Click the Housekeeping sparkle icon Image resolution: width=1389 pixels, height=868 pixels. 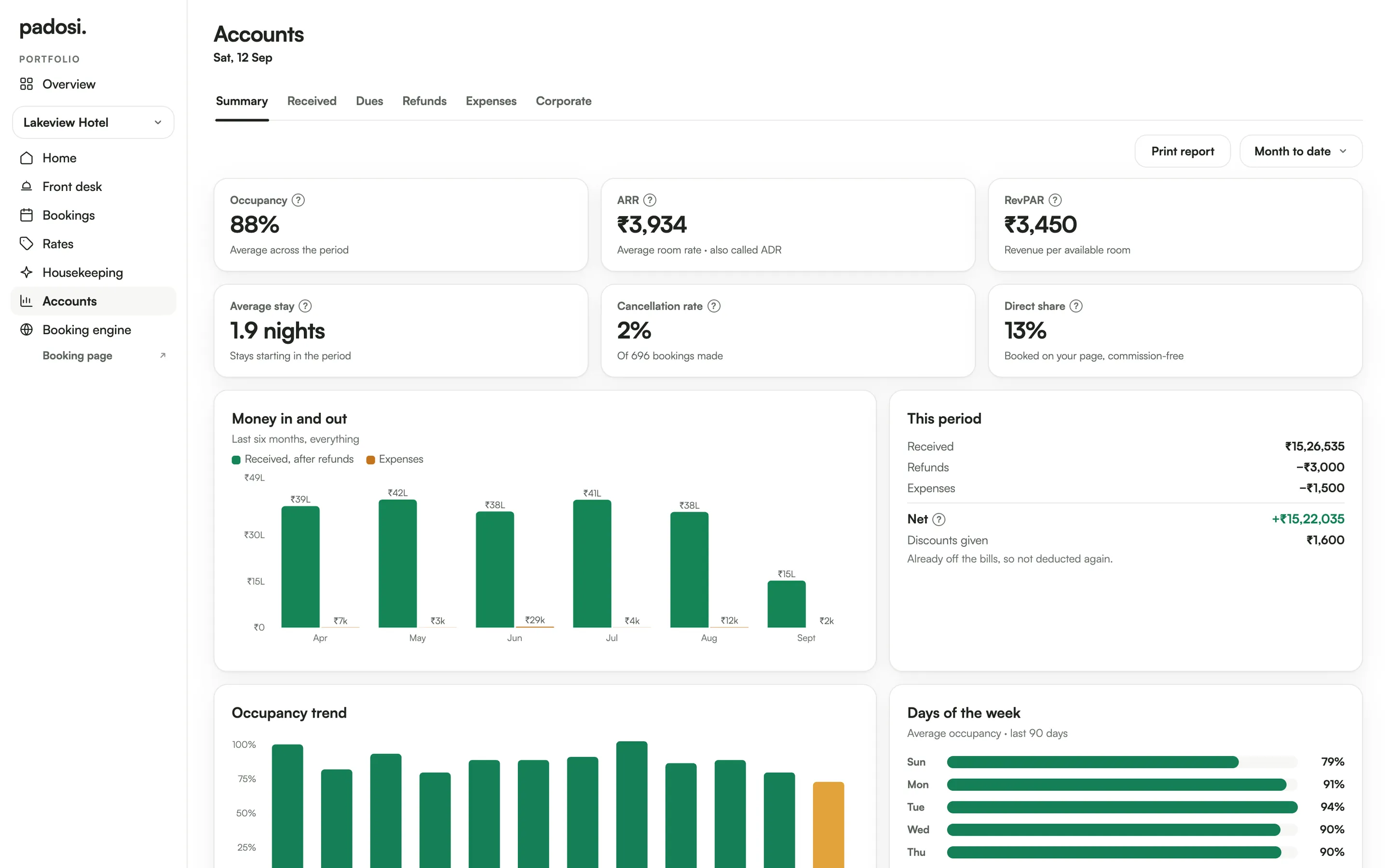point(27,272)
